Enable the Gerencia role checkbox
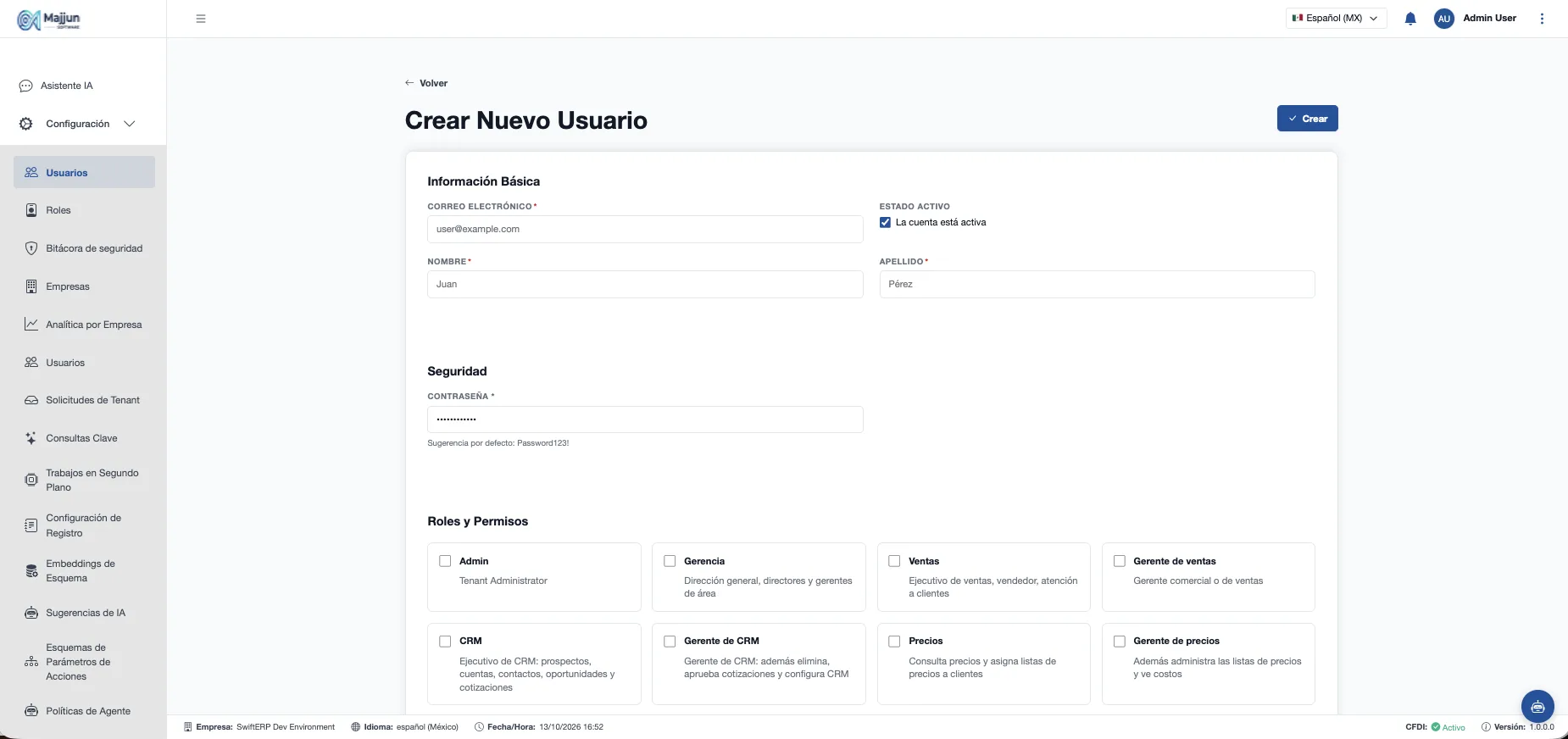Screen dimensions: 1568x739 (x=670, y=561)
